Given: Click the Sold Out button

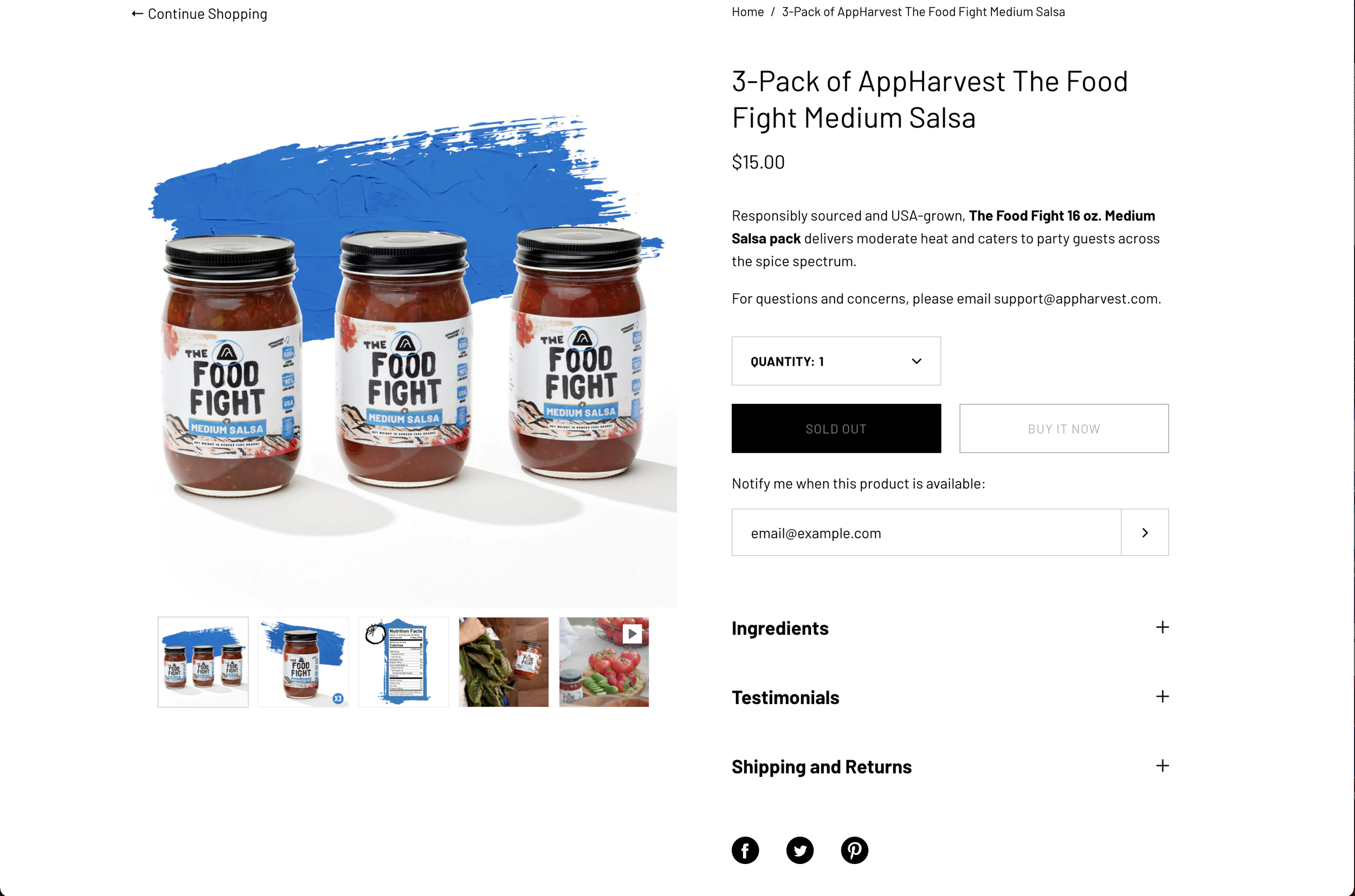Looking at the screenshot, I should (x=836, y=429).
